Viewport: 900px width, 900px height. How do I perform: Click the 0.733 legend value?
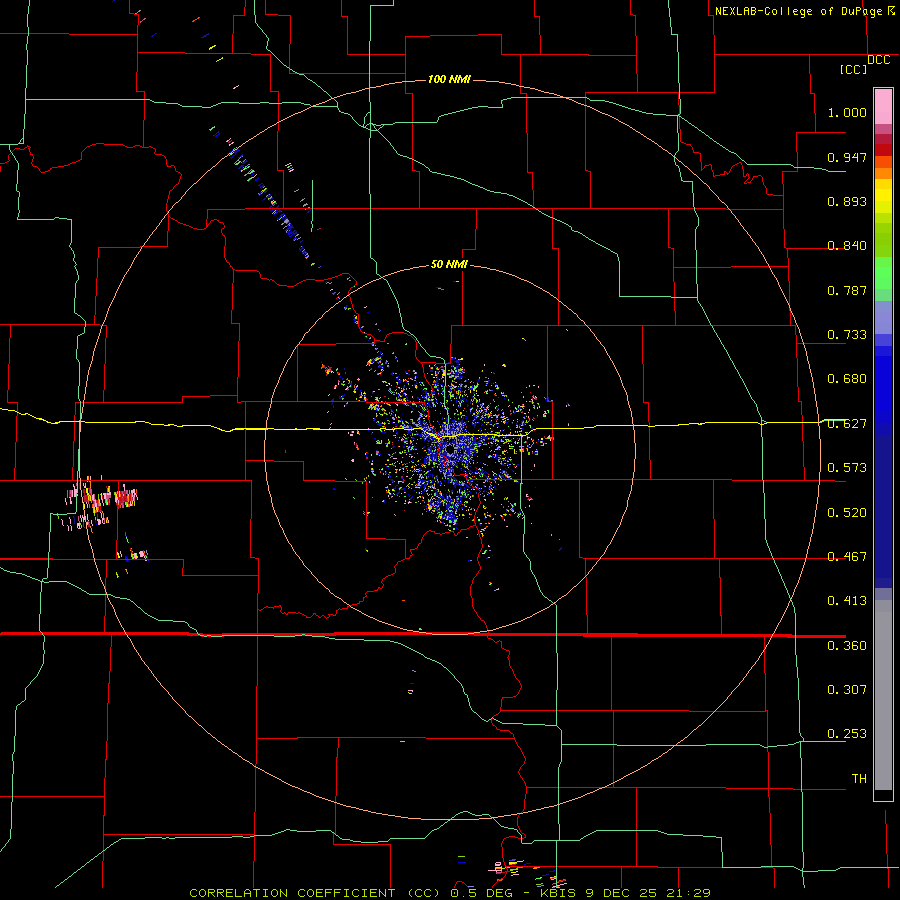(x=847, y=335)
